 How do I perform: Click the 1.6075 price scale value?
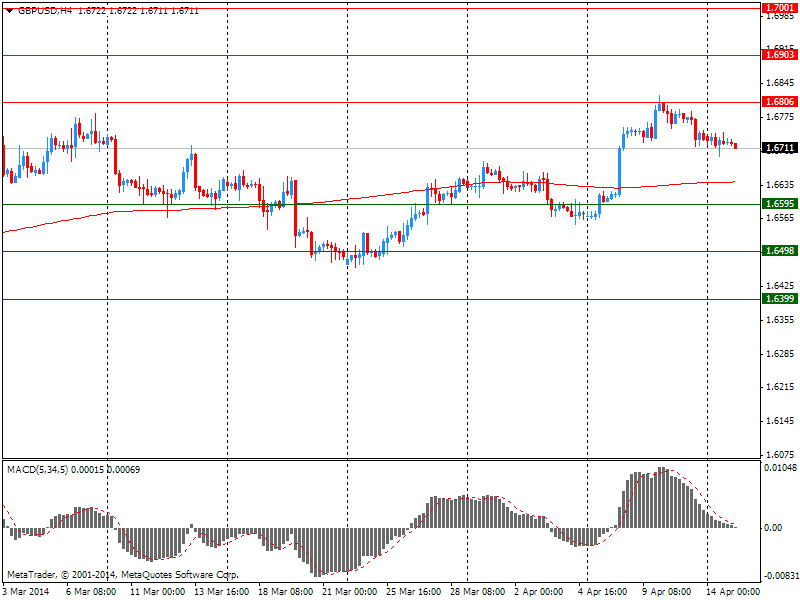(781, 455)
